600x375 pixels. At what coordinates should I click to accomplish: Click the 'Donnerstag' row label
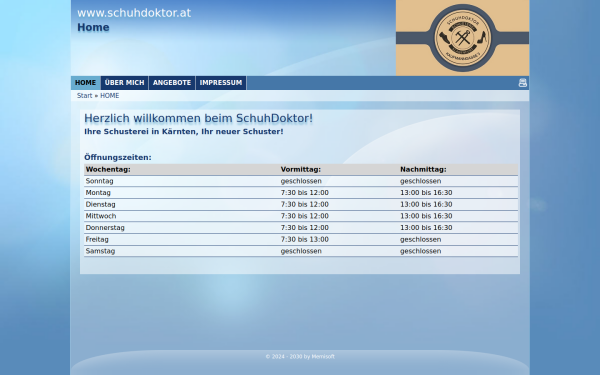(105, 228)
